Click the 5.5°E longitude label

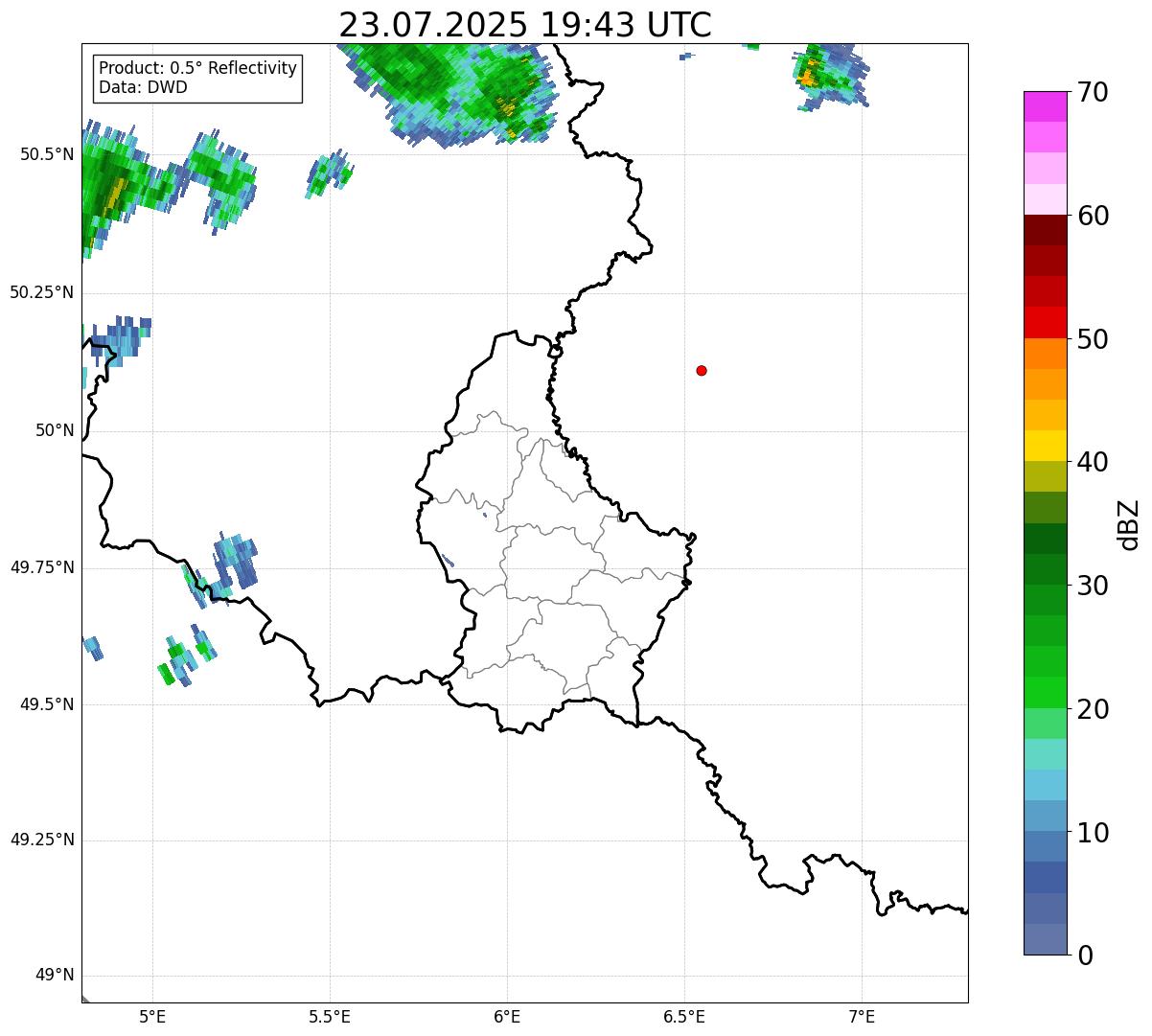[330, 1016]
